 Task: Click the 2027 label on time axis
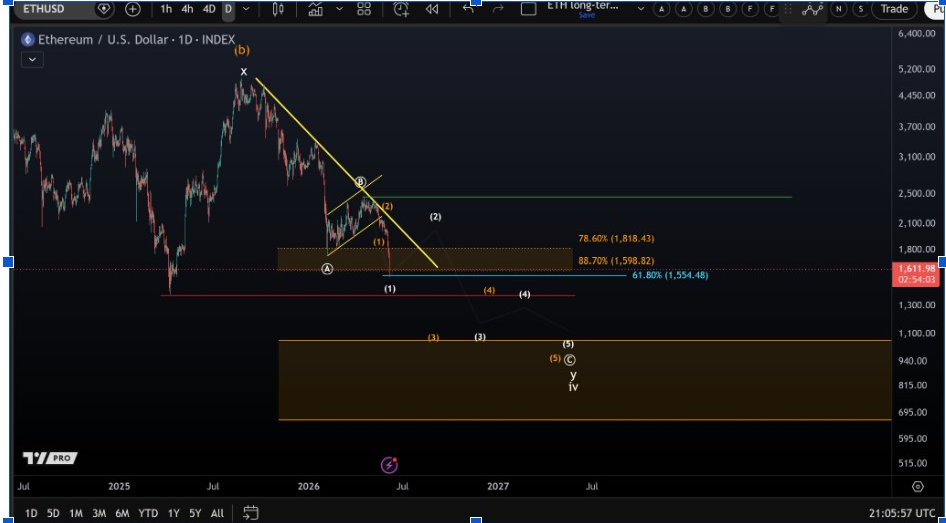coord(498,486)
